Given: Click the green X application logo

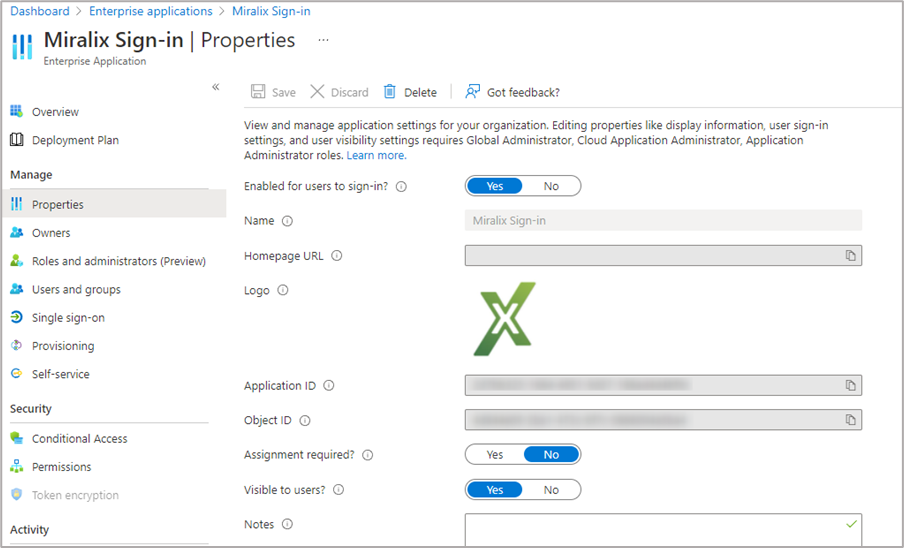Looking at the screenshot, I should click(x=504, y=319).
